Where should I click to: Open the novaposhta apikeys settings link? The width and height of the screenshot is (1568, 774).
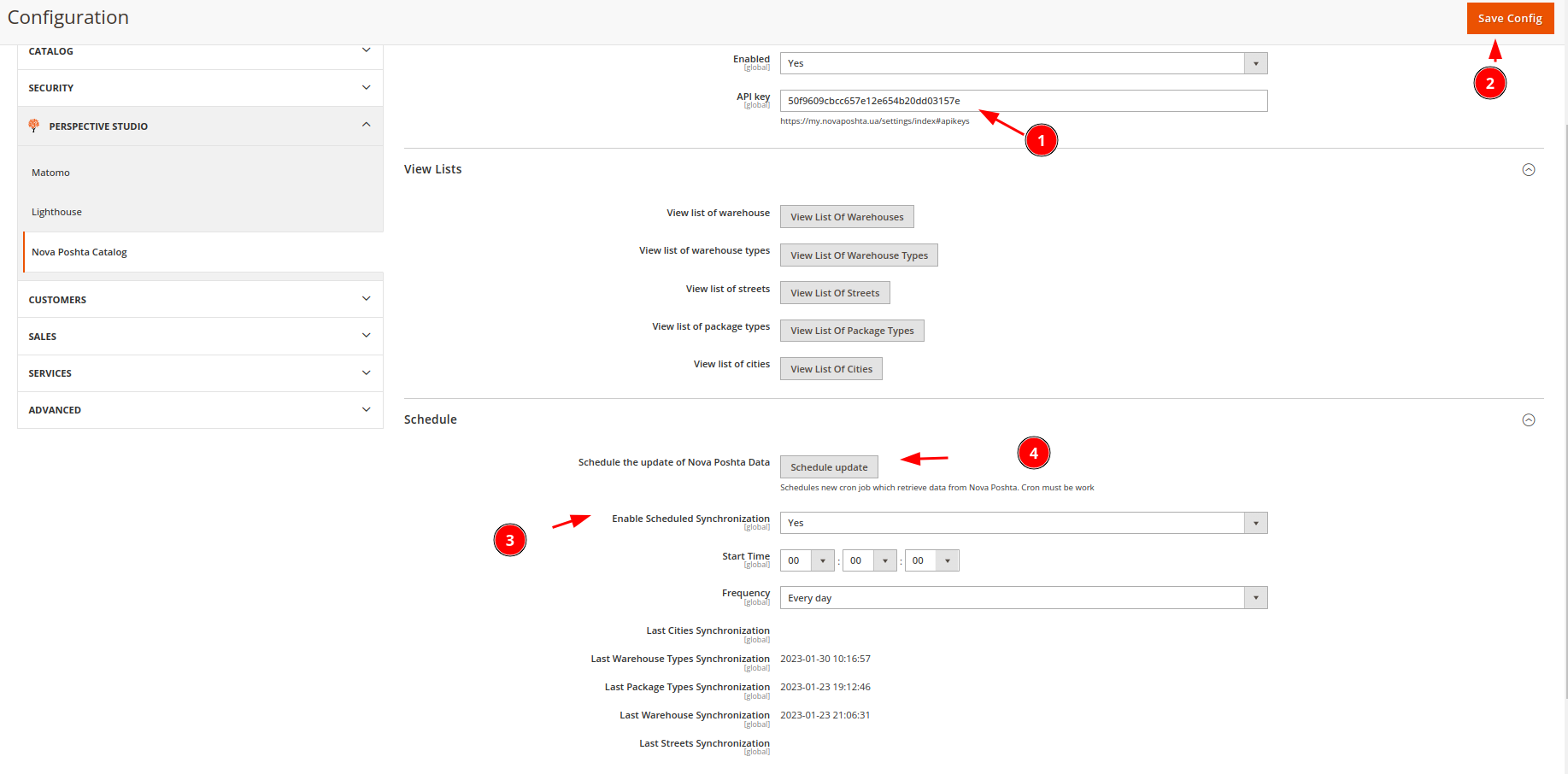(874, 121)
